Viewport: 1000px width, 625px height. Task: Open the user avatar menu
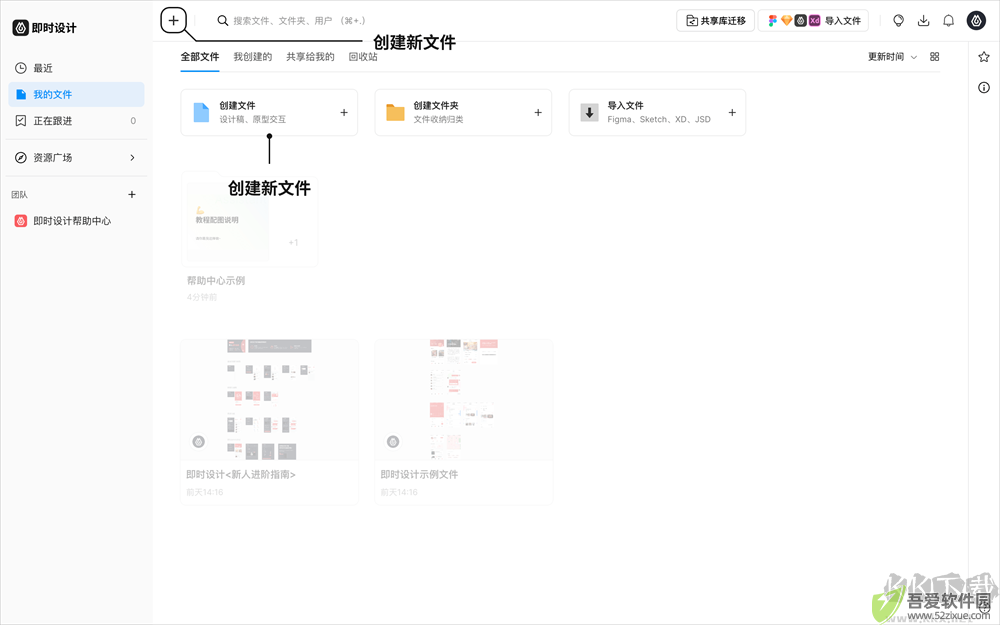(x=976, y=20)
